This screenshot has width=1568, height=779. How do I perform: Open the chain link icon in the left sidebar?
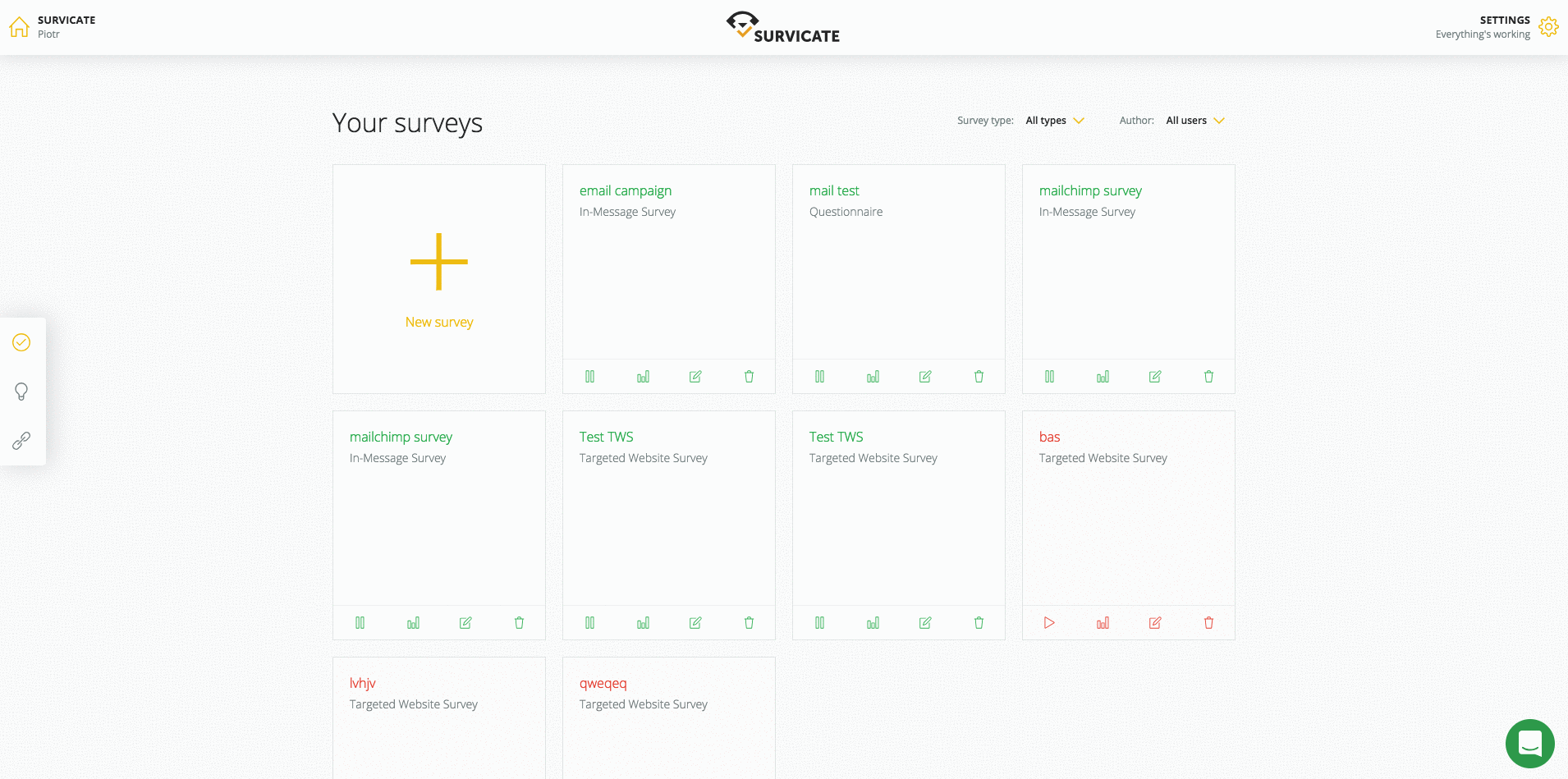(21, 441)
